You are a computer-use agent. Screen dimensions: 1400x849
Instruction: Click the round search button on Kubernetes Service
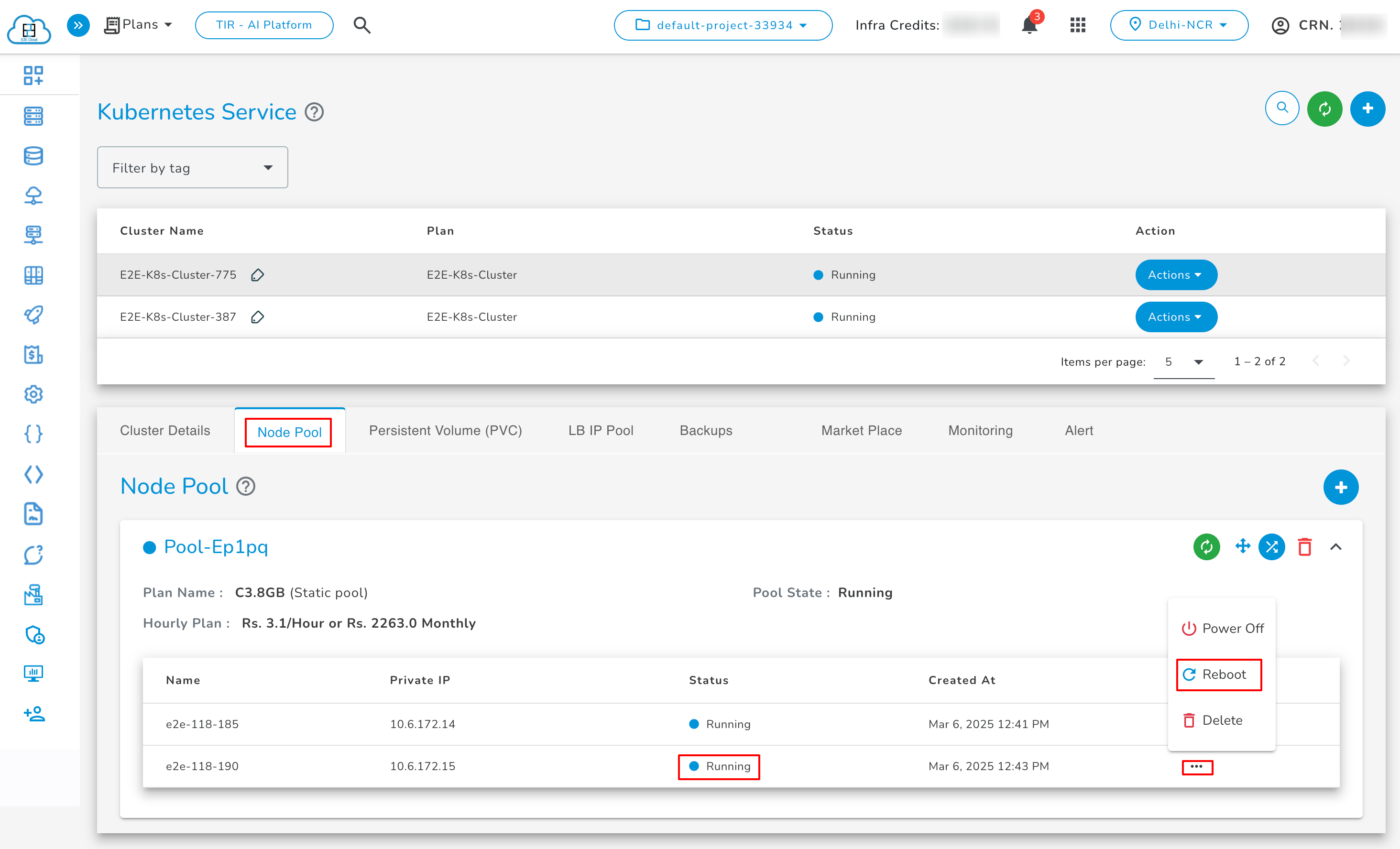pyautogui.click(x=1282, y=108)
